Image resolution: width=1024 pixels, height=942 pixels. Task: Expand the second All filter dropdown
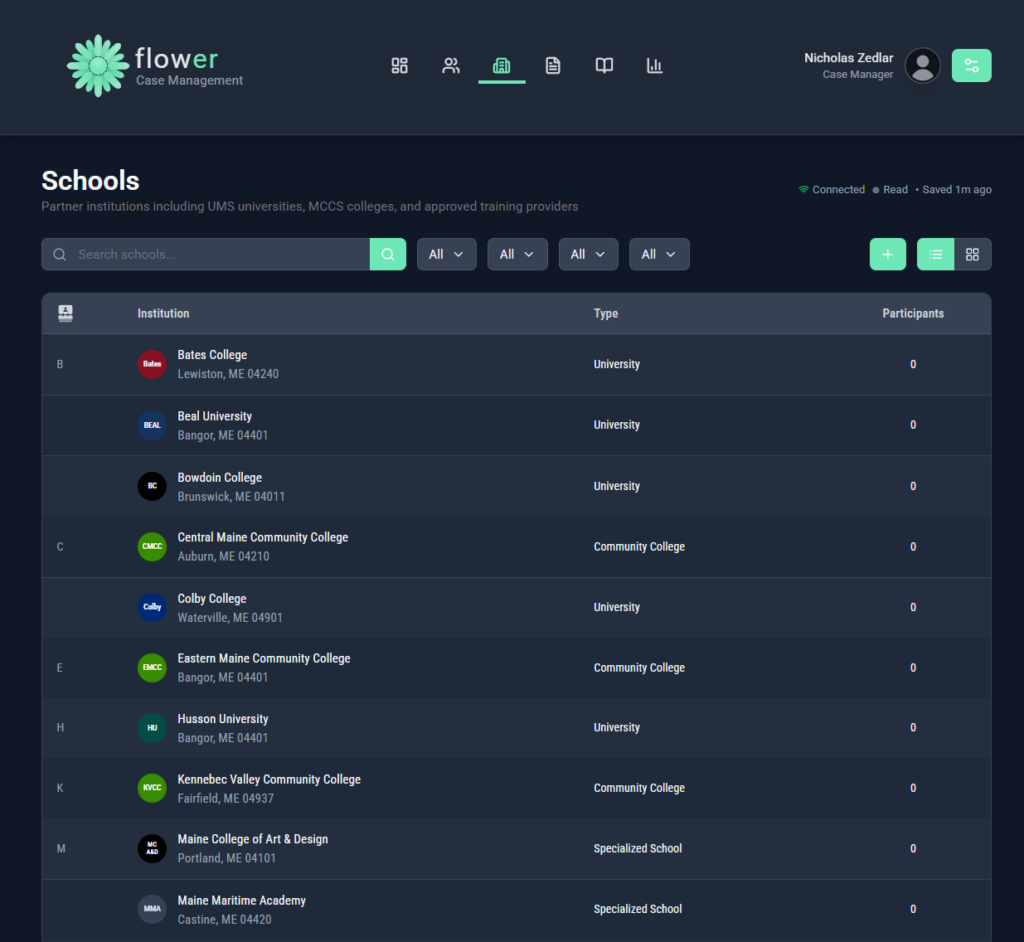[517, 254]
